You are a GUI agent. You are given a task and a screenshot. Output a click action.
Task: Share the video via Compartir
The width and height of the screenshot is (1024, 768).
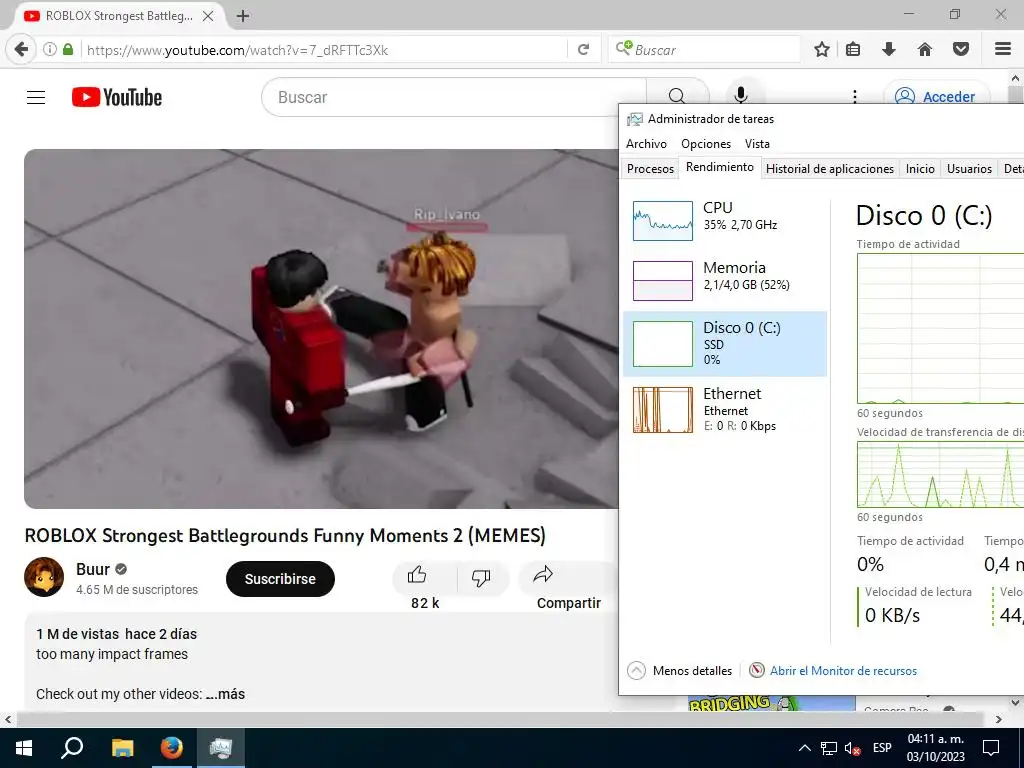pos(568,586)
